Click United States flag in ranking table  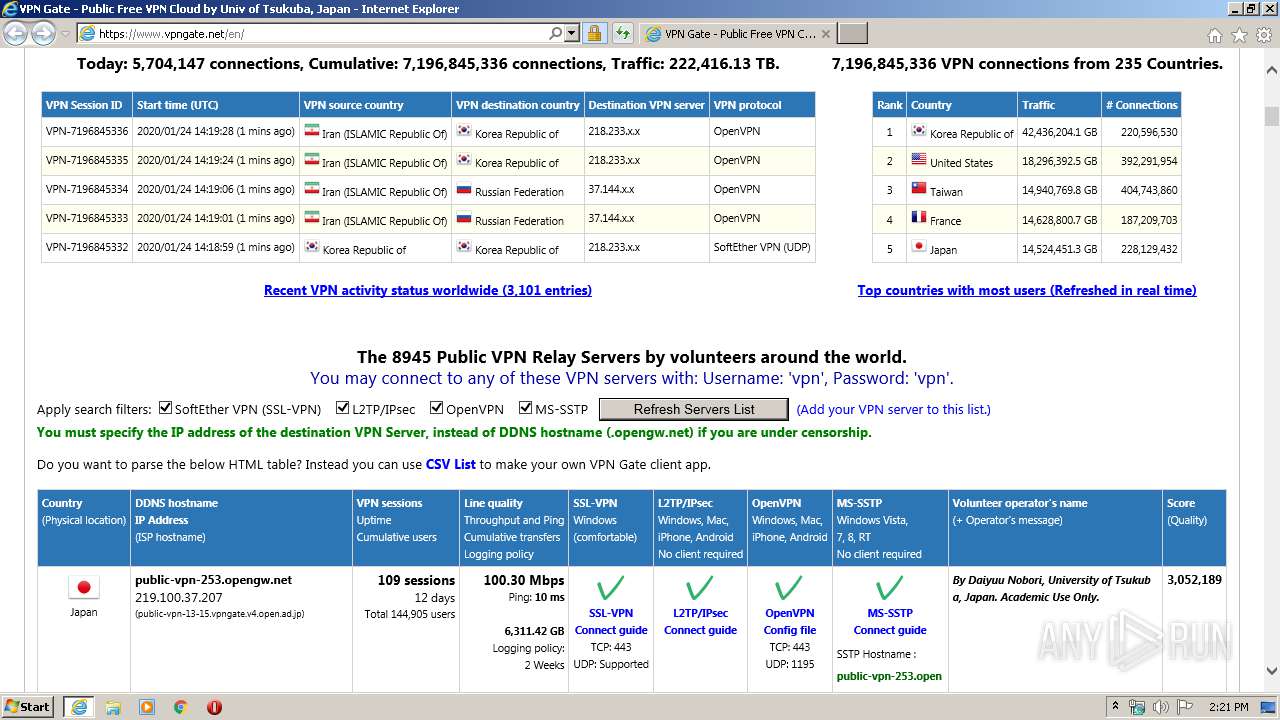pos(919,160)
